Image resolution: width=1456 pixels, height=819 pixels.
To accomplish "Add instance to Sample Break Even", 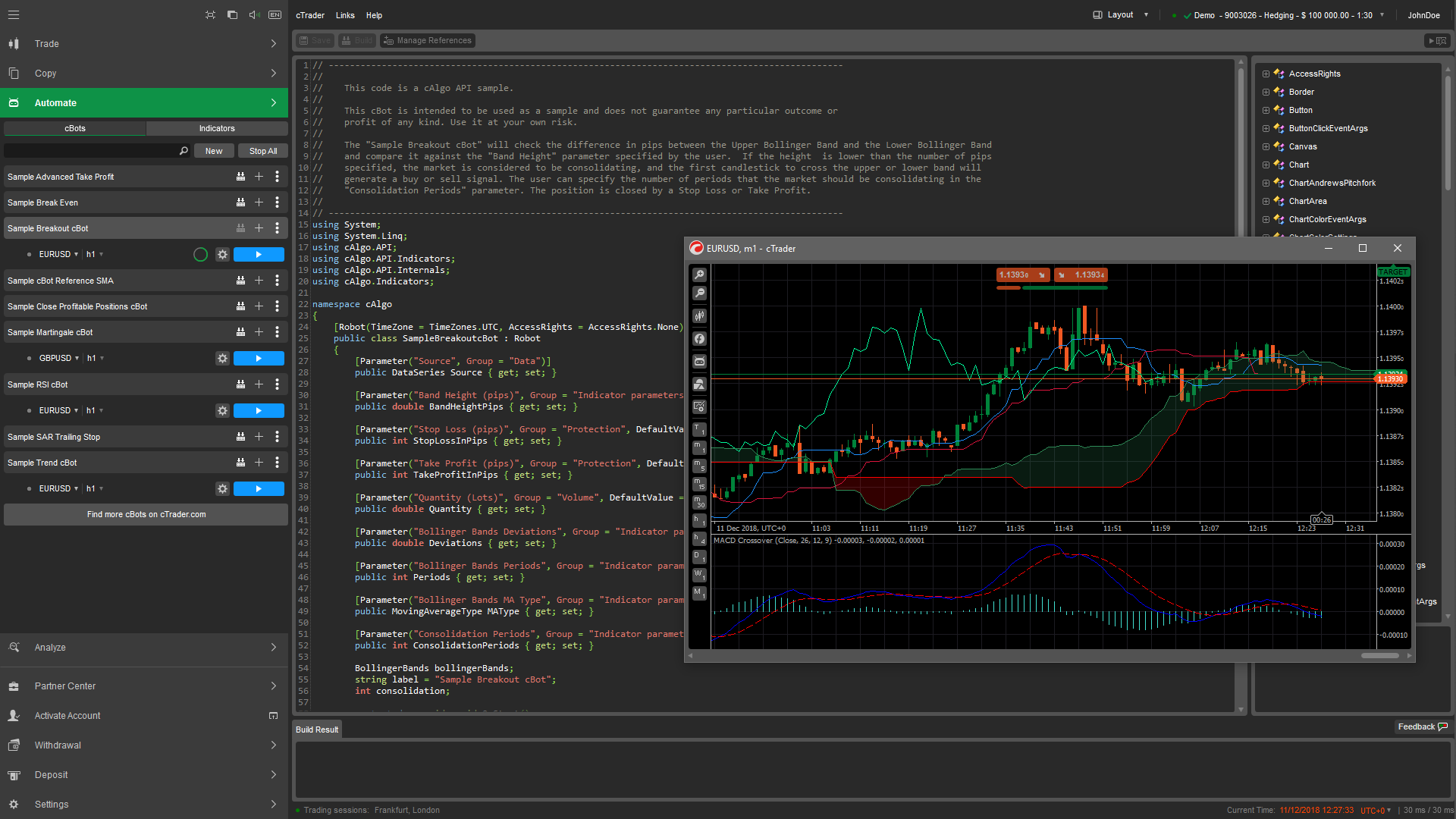I will 259,202.
